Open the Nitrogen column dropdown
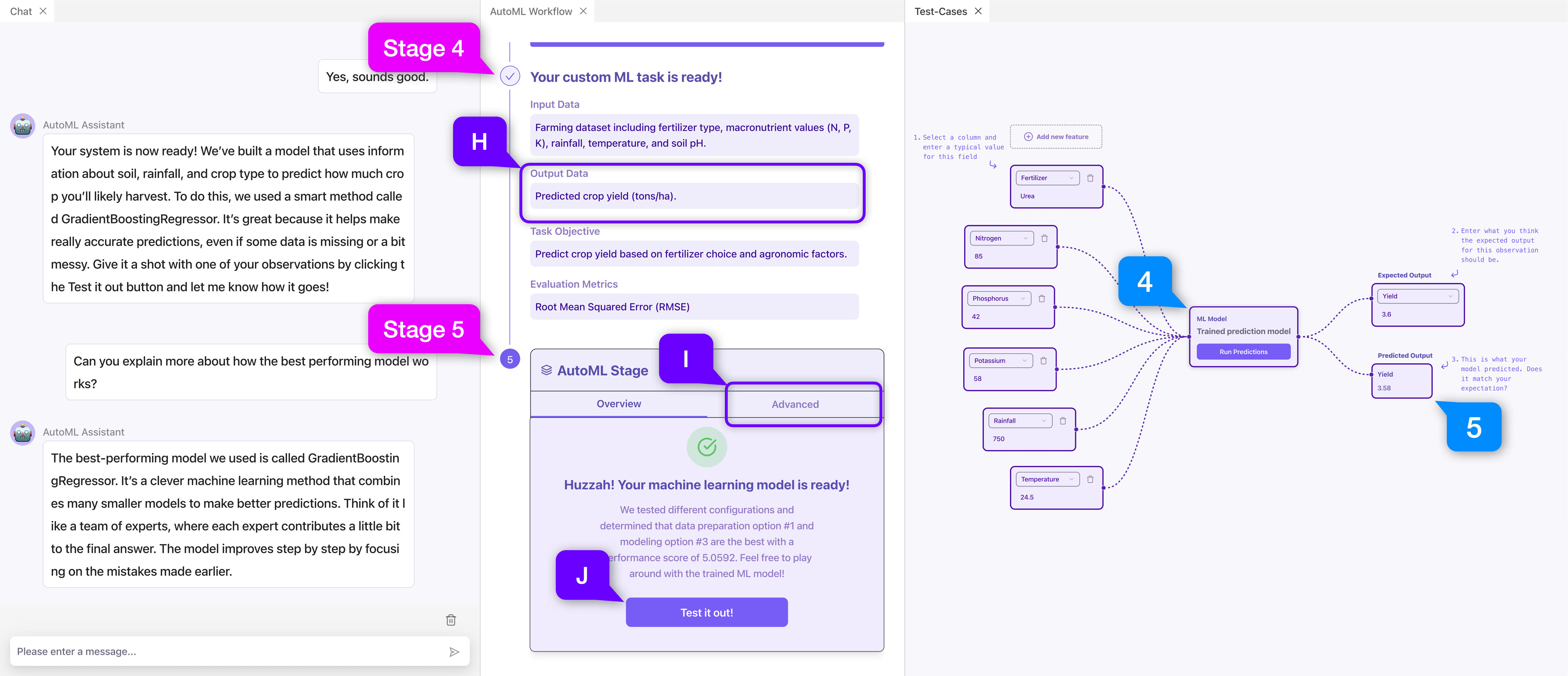Image resolution: width=1568 pixels, height=676 pixels. (1001, 238)
